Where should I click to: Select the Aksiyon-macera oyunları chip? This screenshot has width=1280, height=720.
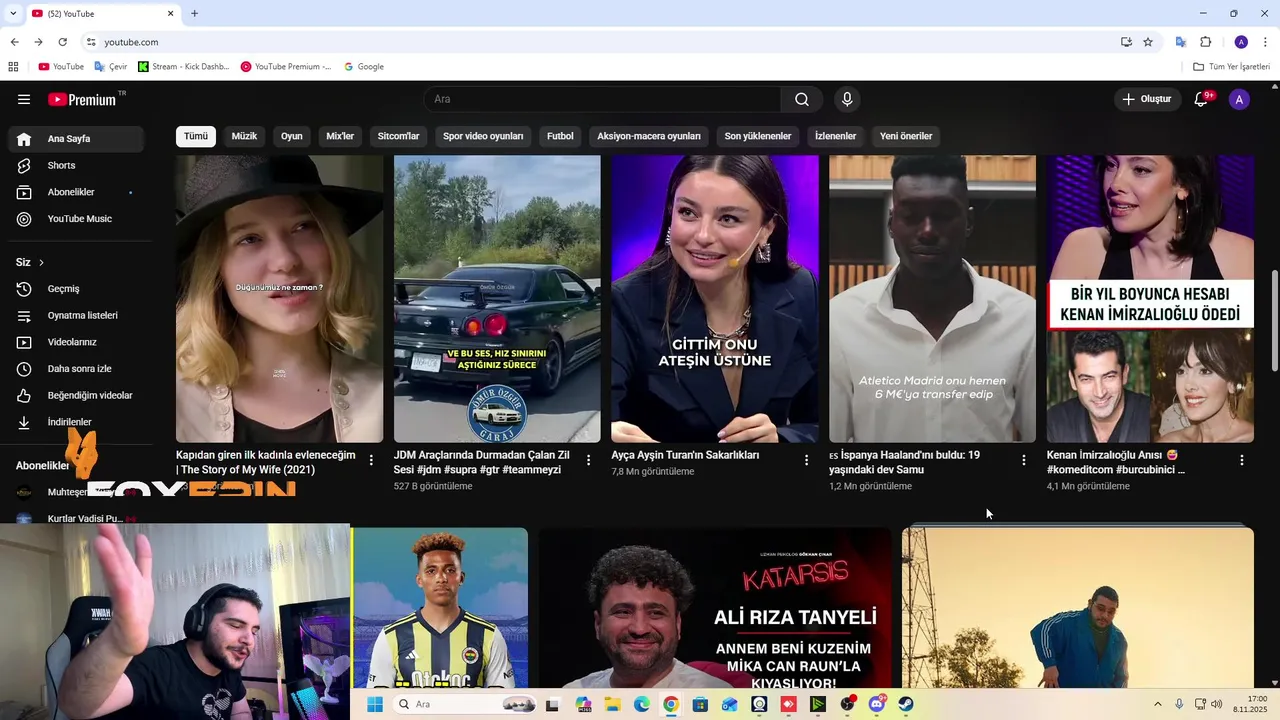point(649,136)
